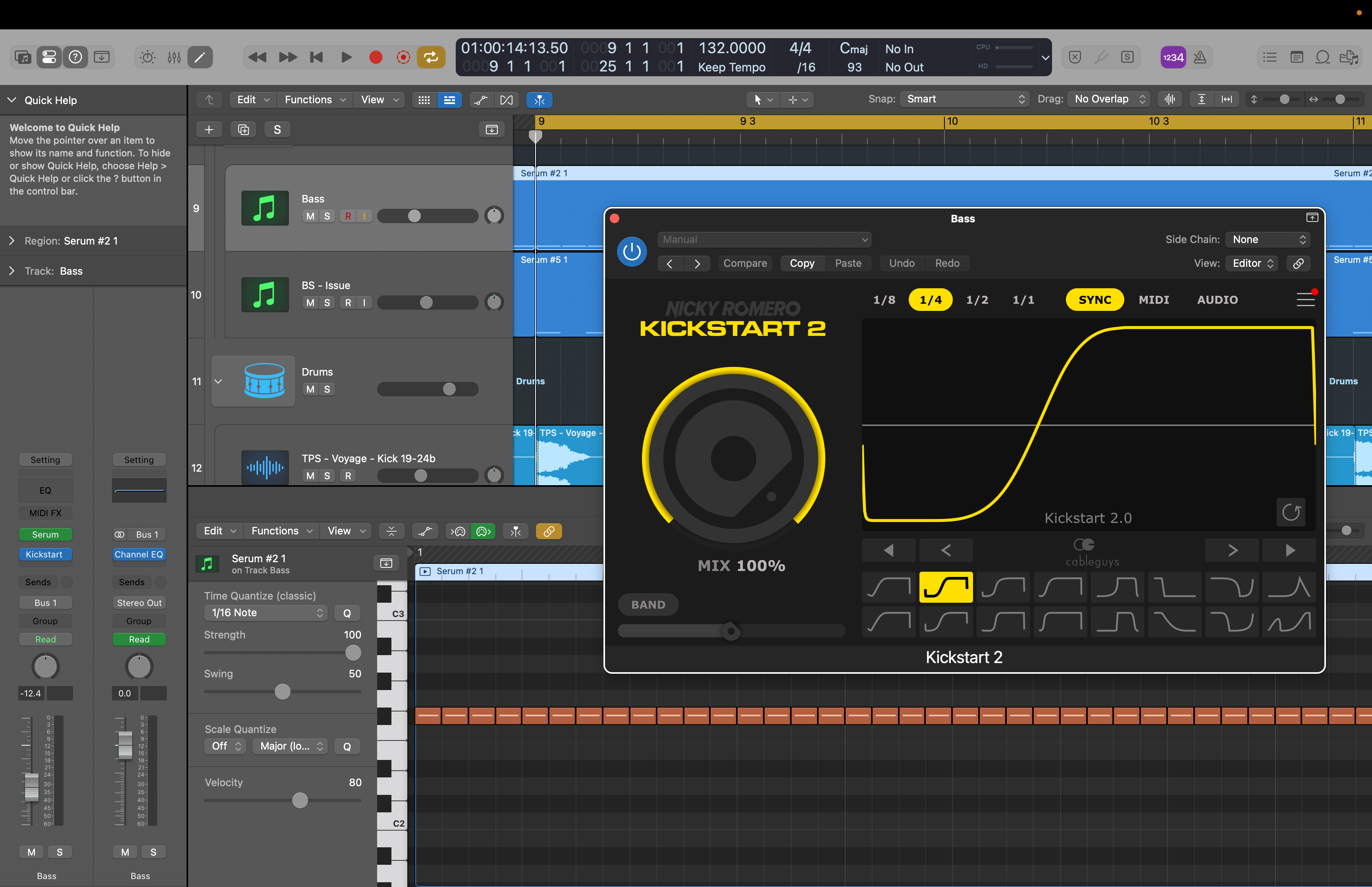The width and height of the screenshot is (1372, 887).
Task: Solo the Drums track
Action: [x=327, y=390]
